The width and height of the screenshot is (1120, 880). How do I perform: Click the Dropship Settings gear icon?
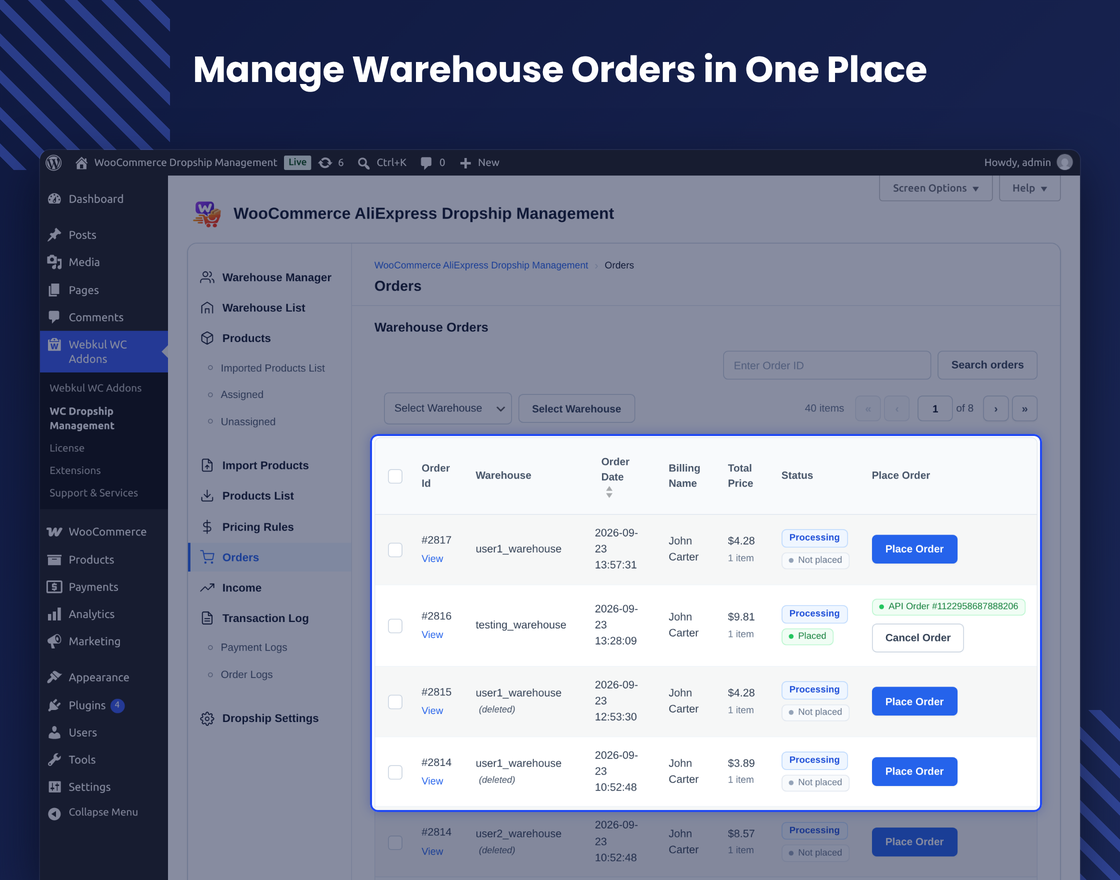click(x=207, y=719)
